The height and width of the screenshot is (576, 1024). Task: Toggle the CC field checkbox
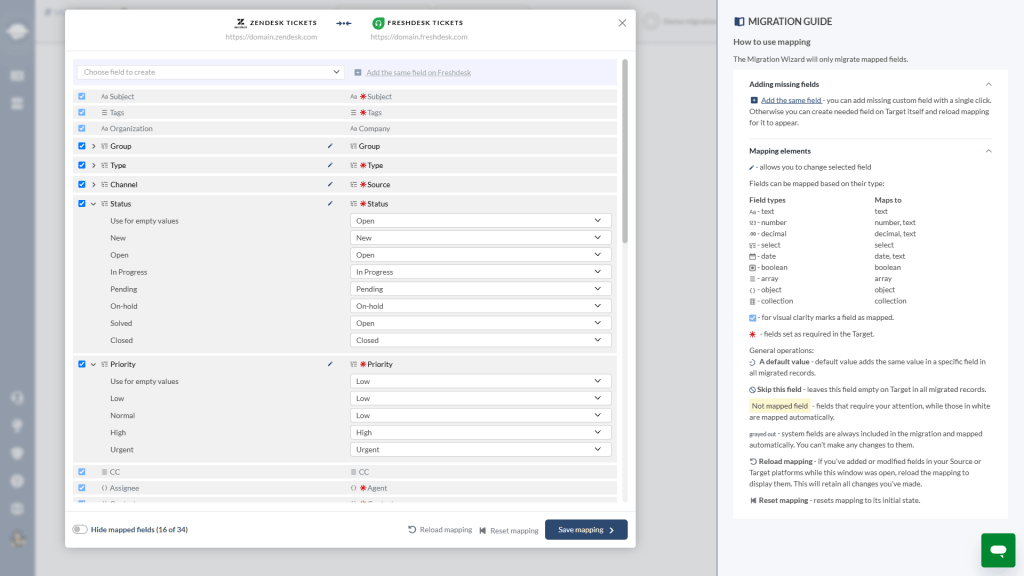coord(82,472)
